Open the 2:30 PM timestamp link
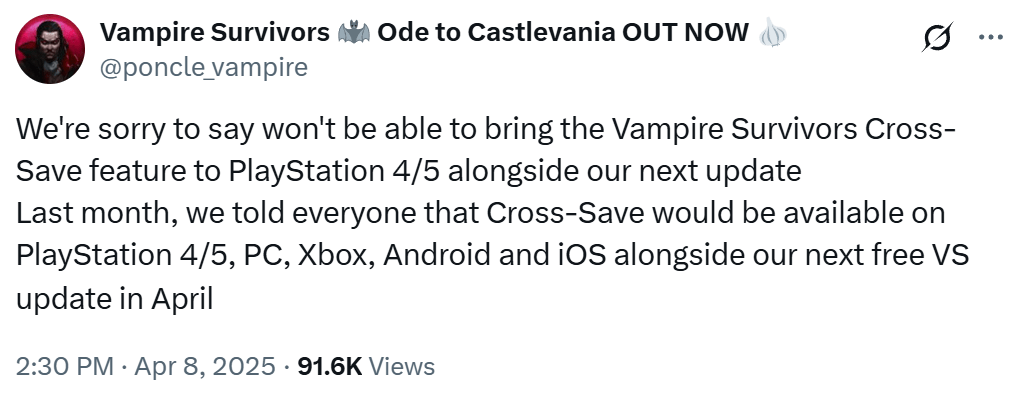The image size is (1033, 396). 65,366
